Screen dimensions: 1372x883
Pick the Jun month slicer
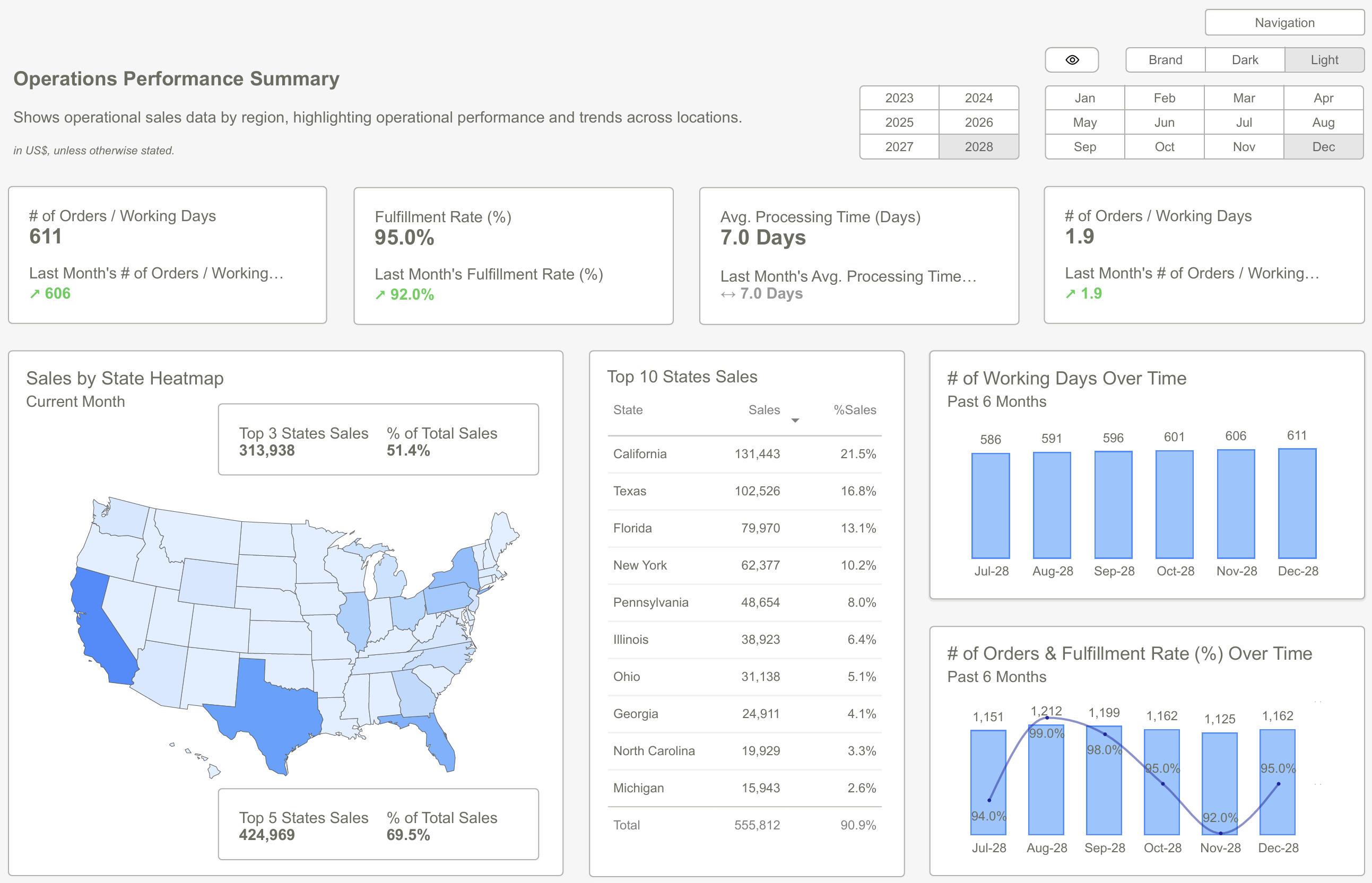coord(1164,122)
